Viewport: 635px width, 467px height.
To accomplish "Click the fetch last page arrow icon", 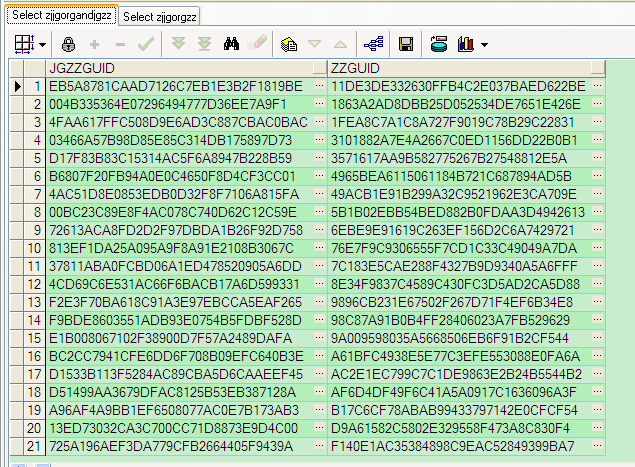I will (205, 44).
